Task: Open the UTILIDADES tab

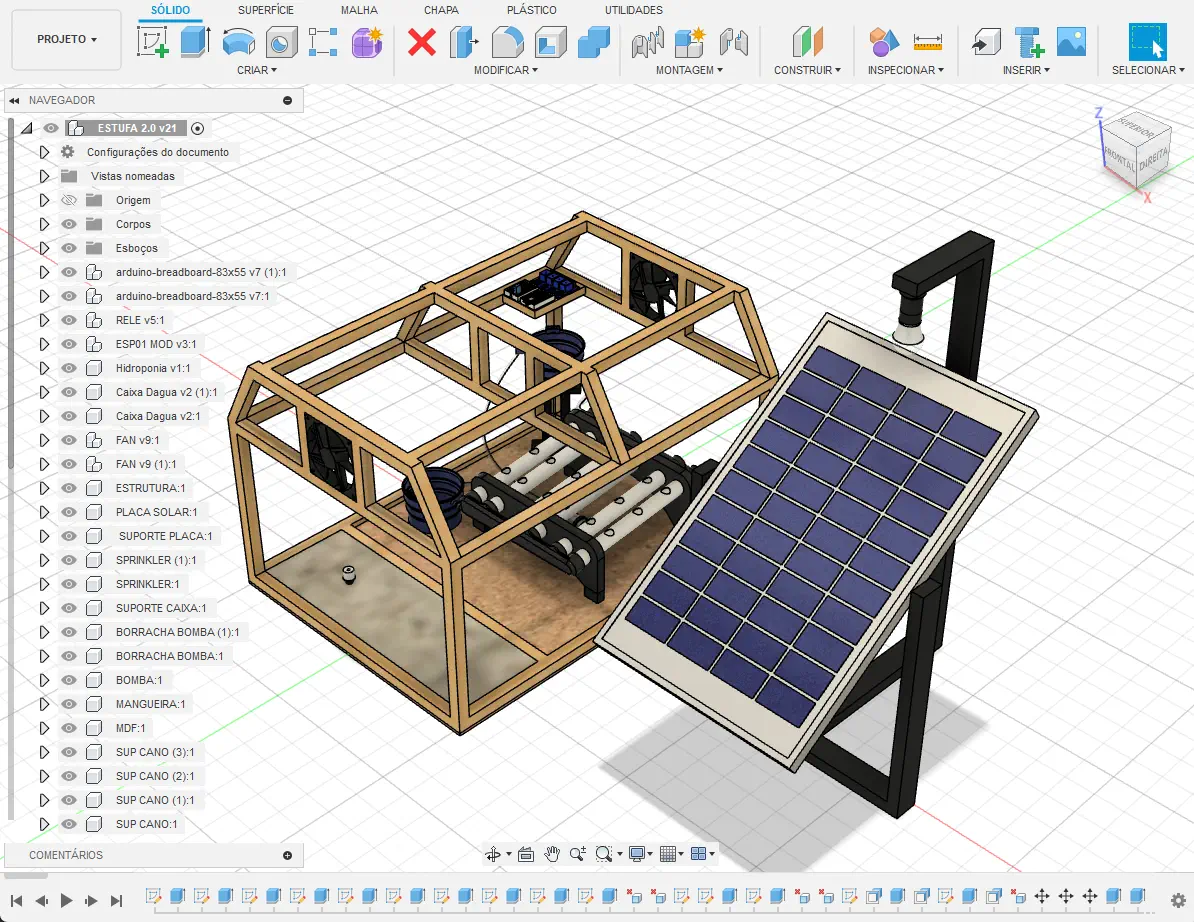Action: point(633,10)
